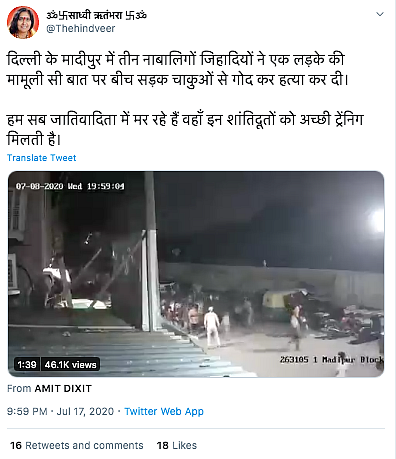Open the tweet author's profile picture

23,23
